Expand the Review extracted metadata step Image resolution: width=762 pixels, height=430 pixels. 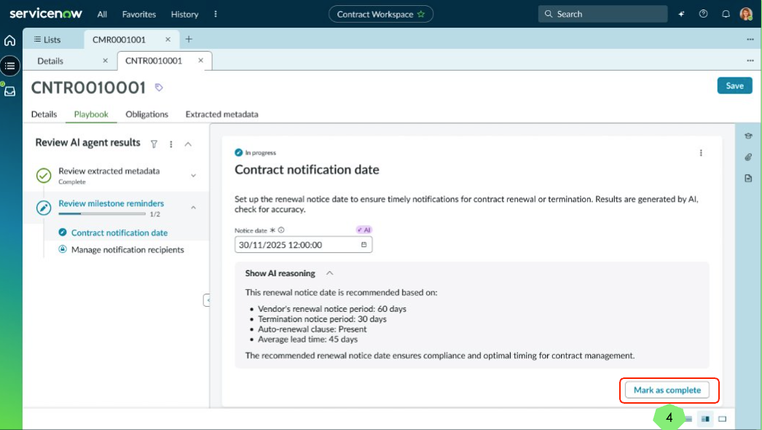click(x=193, y=175)
